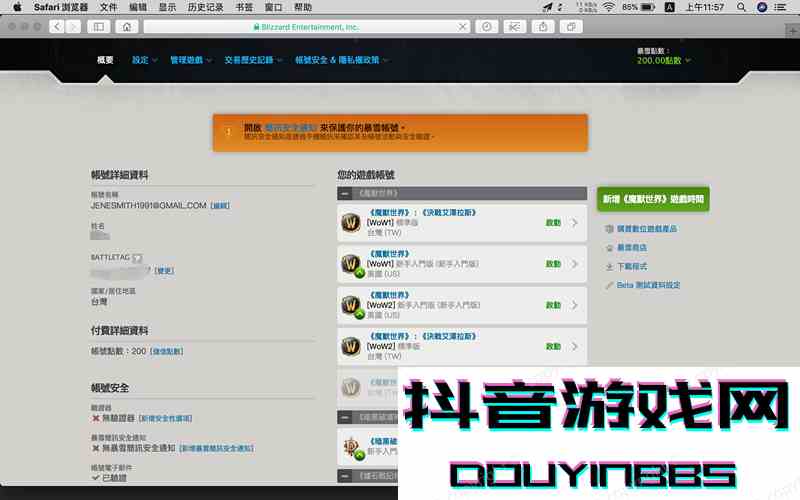Open the 帳號安全 & 隱私權政策 dropdown
This screenshot has width=800, height=500.
tap(340, 60)
